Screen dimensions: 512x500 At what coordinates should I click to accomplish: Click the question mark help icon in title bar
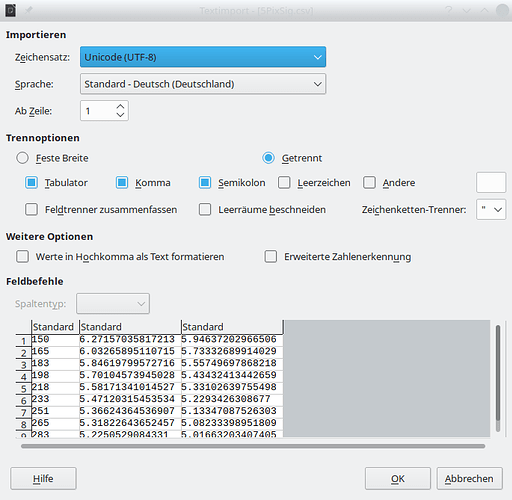pyautogui.click(x=449, y=10)
